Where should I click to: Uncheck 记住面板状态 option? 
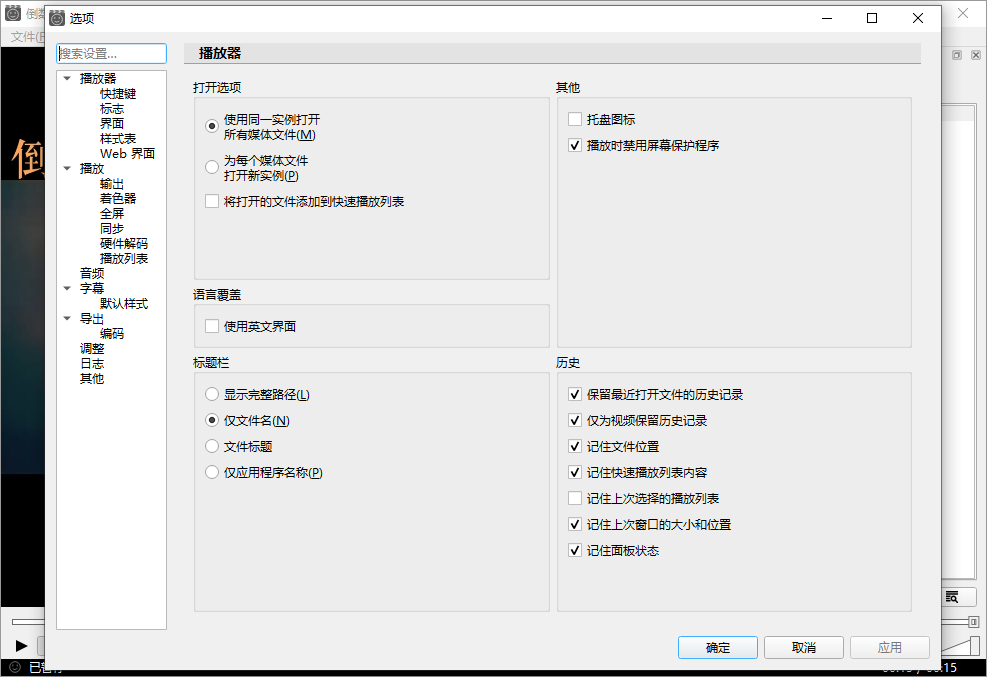click(x=575, y=550)
